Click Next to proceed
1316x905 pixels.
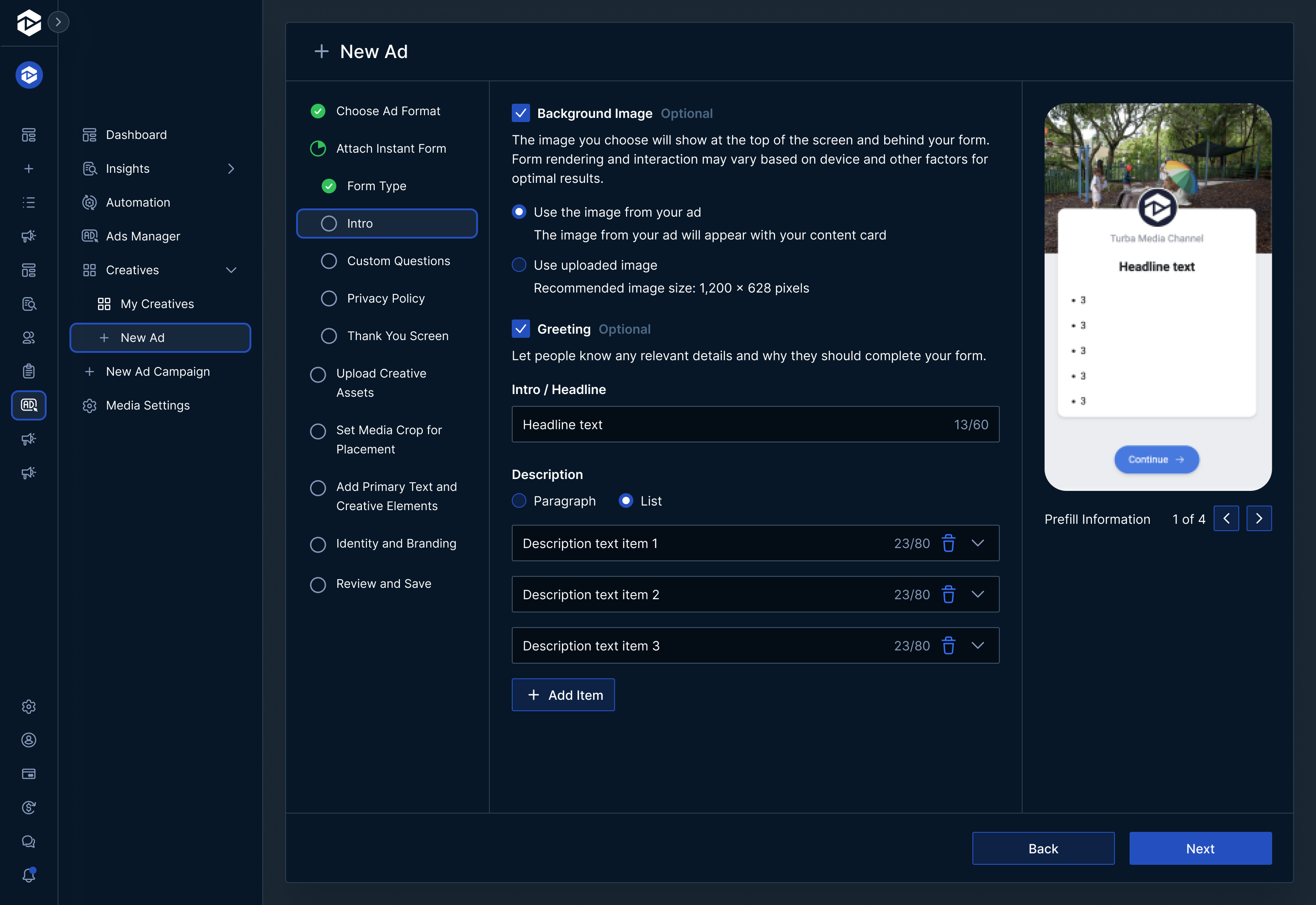[x=1200, y=848]
